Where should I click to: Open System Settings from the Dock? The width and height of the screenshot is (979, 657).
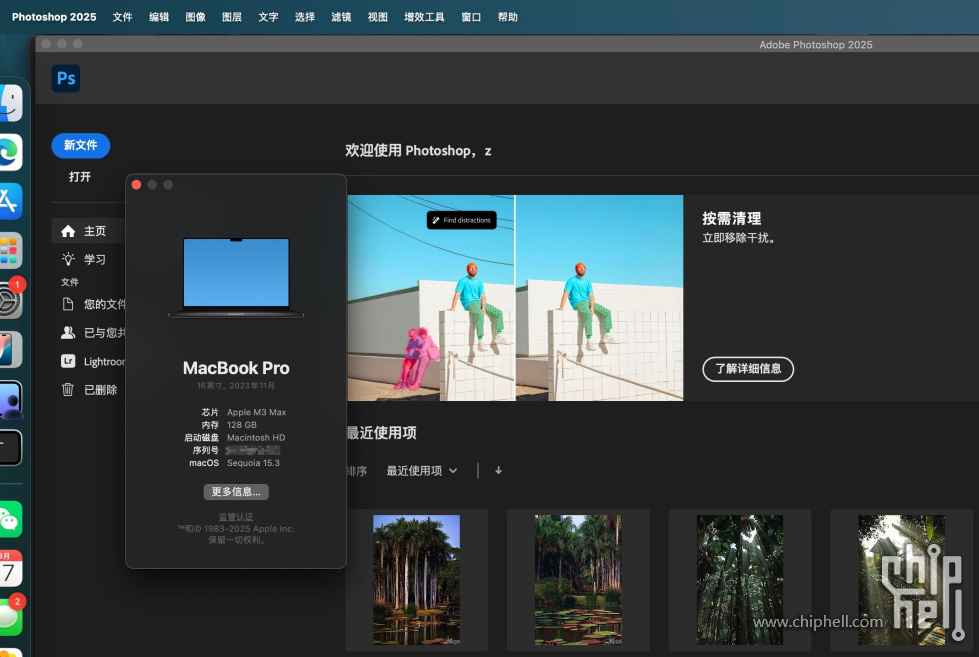point(10,300)
